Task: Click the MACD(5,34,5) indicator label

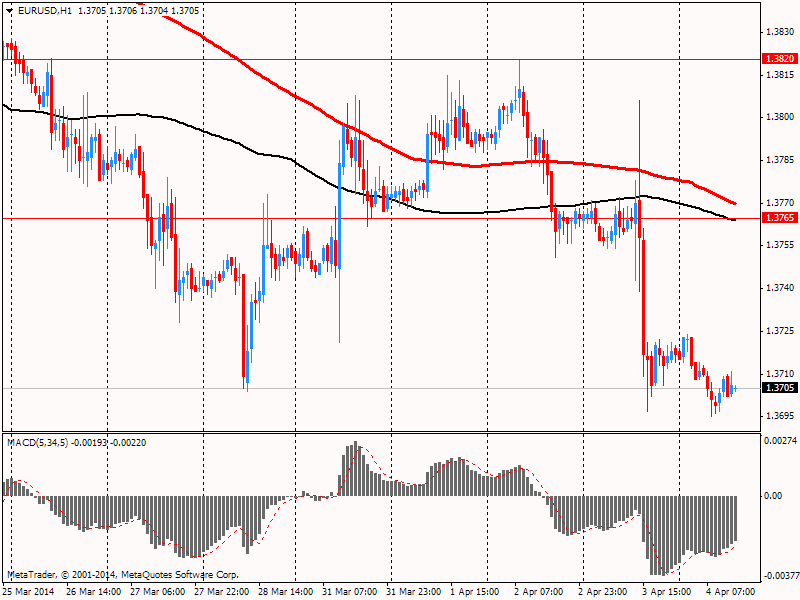Action: (37, 443)
